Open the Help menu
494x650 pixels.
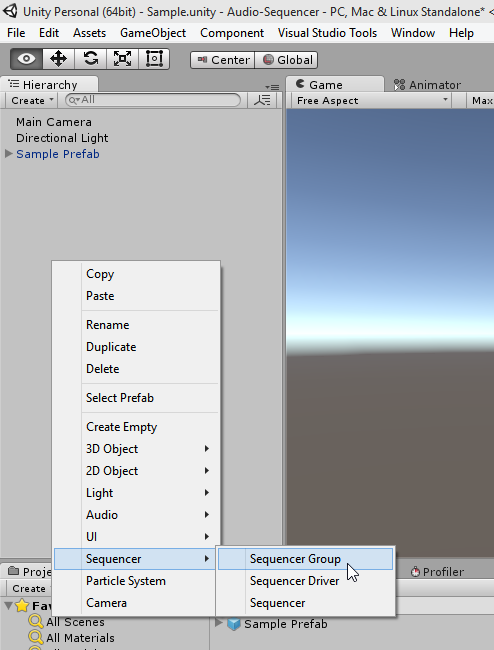(461, 33)
